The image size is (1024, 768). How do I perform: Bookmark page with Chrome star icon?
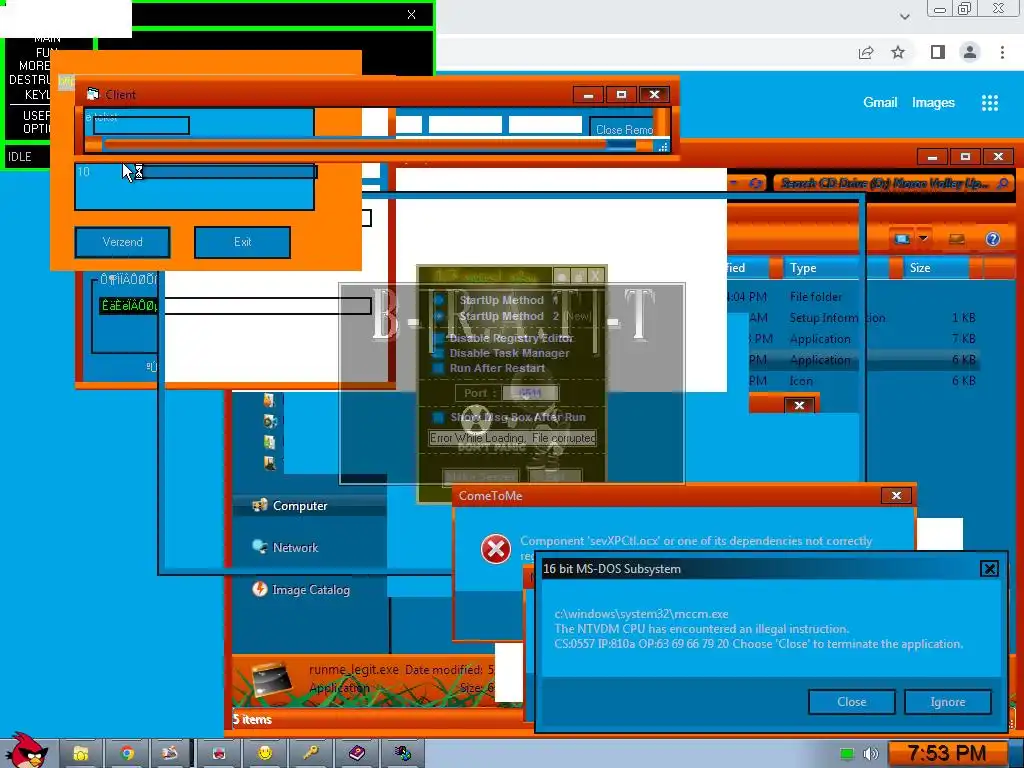tap(899, 52)
